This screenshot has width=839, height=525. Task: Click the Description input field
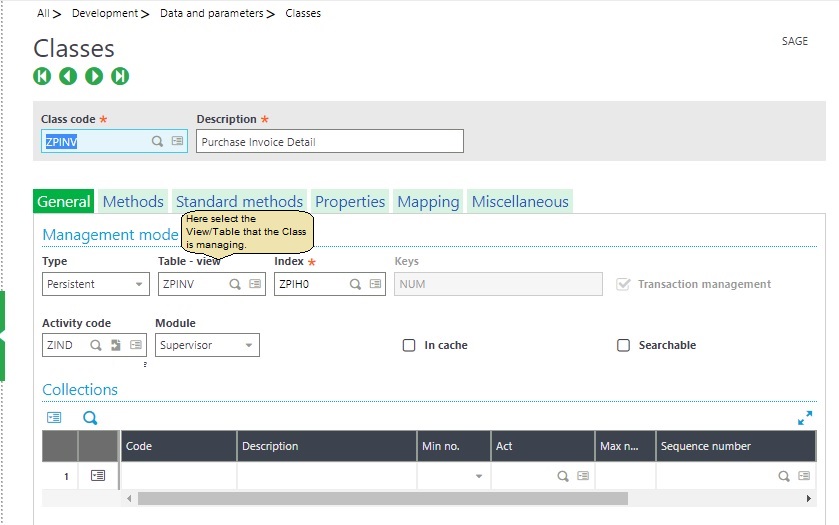(x=329, y=142)
